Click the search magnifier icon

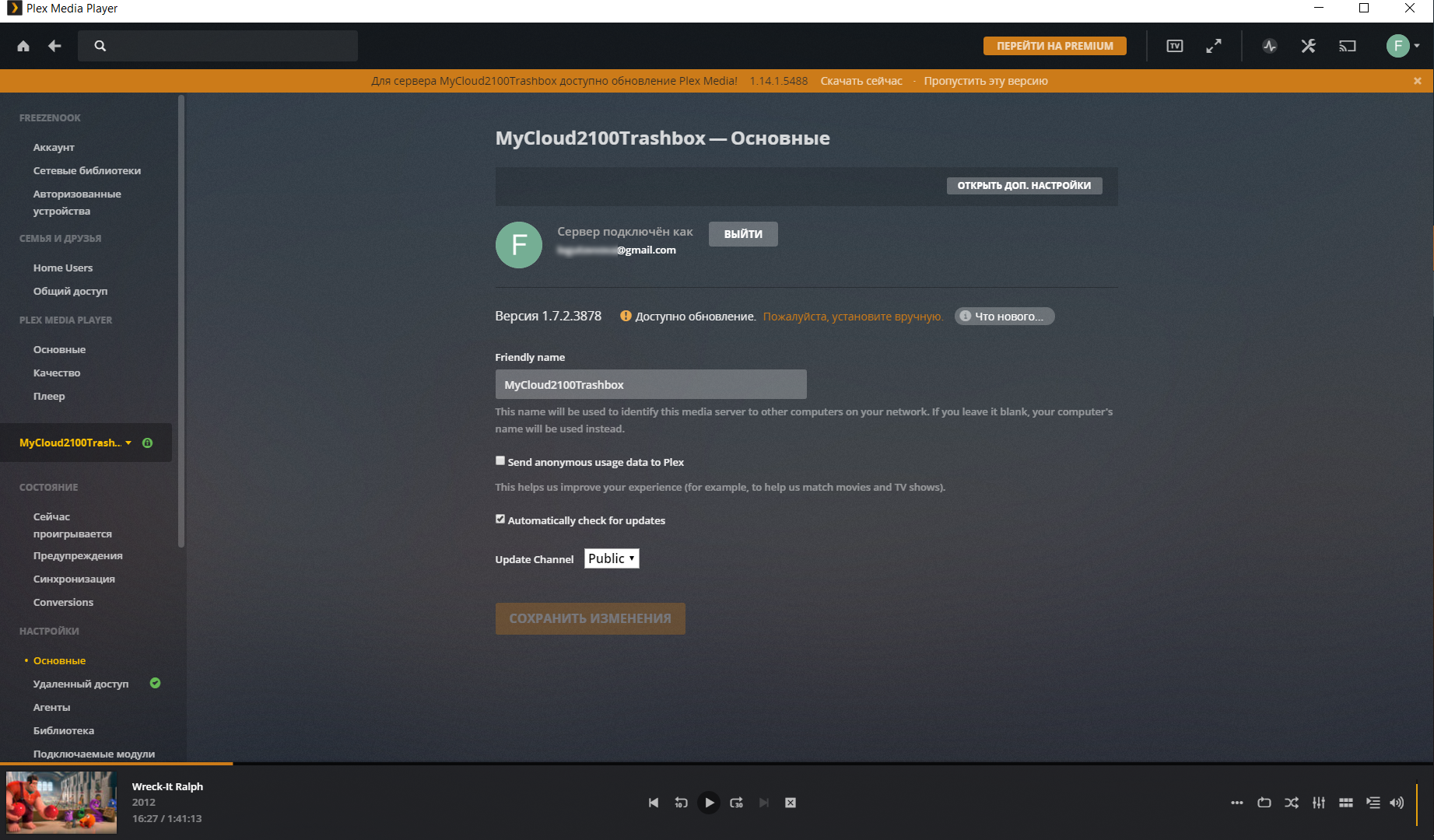click(x=100, y=46)
